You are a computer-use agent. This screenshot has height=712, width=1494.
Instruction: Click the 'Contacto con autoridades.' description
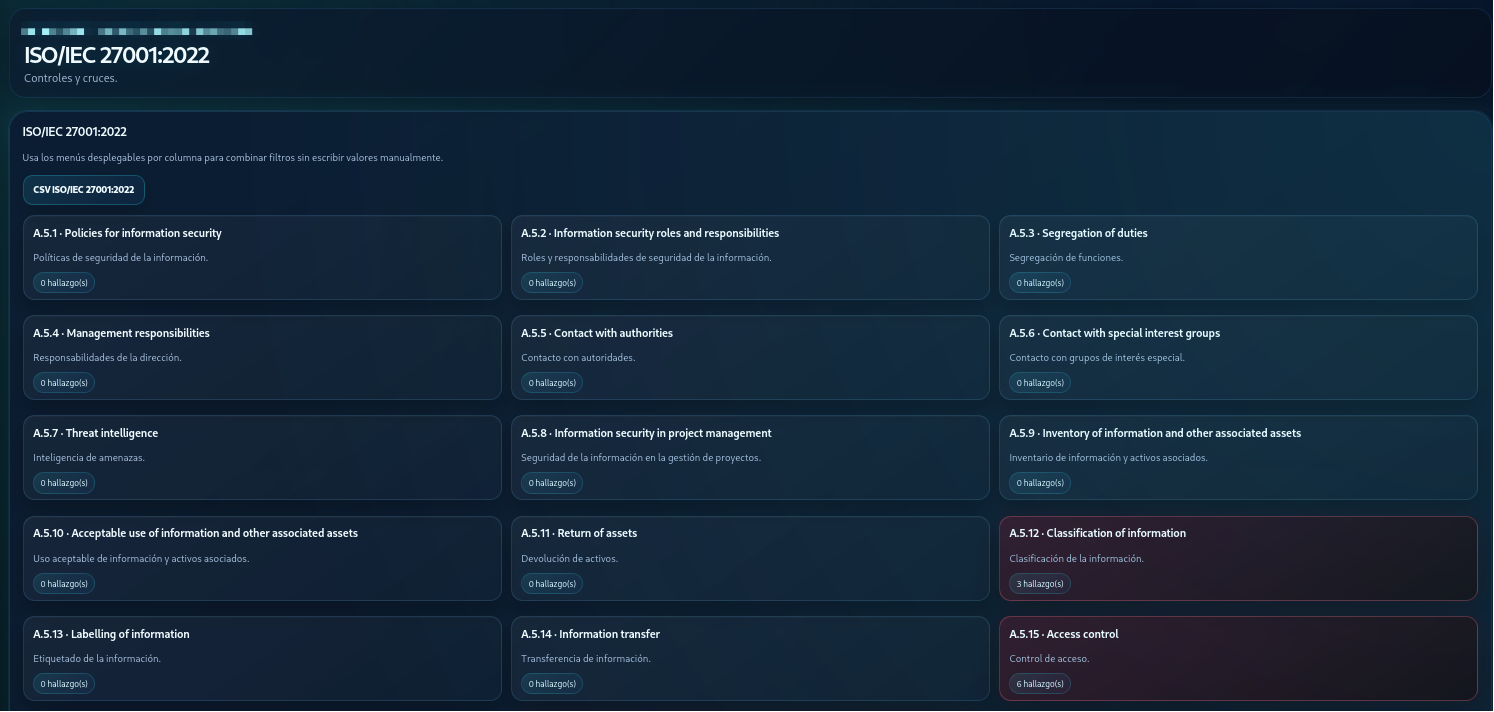tap(578, 358)
